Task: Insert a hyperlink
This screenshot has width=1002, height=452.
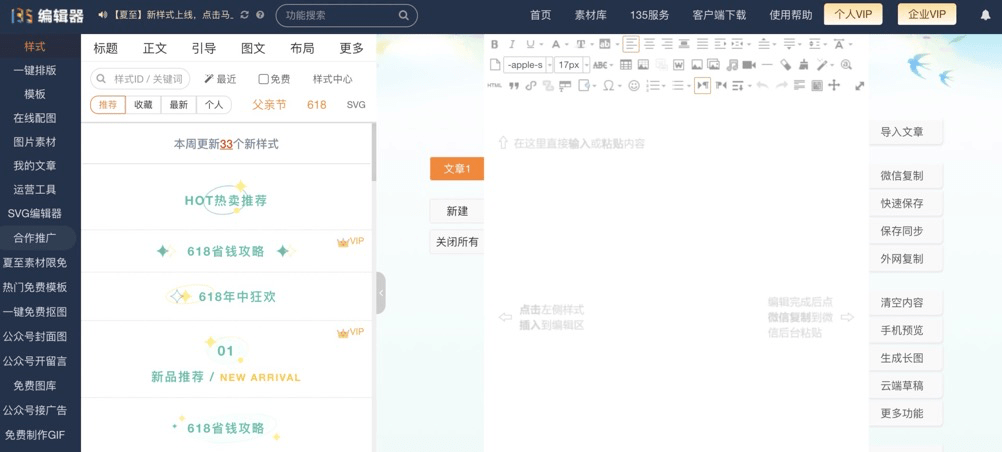Action: [531, 86]
